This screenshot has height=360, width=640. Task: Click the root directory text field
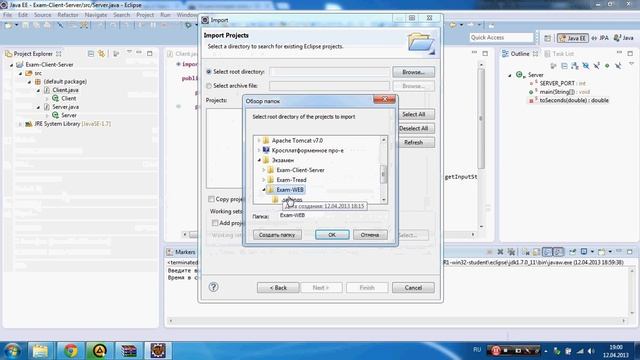point(329,72)
